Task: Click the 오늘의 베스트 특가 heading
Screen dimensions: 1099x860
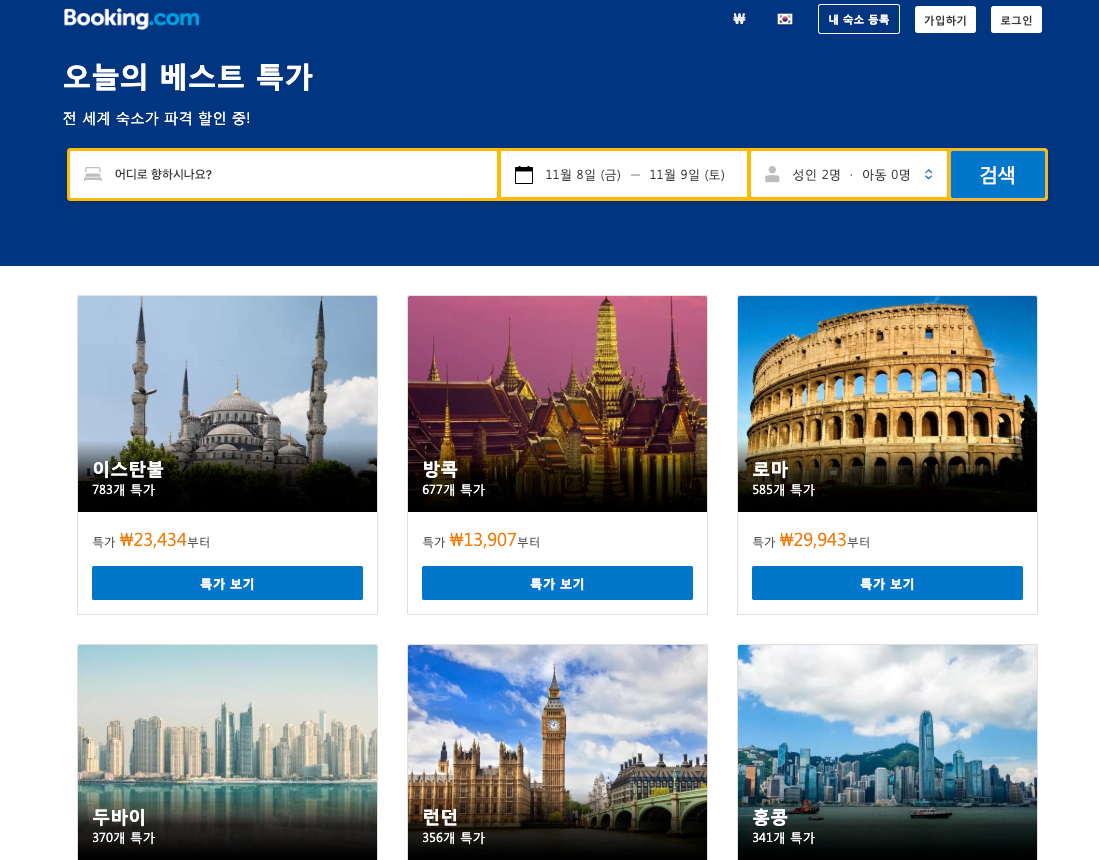Action: point(188,76)
